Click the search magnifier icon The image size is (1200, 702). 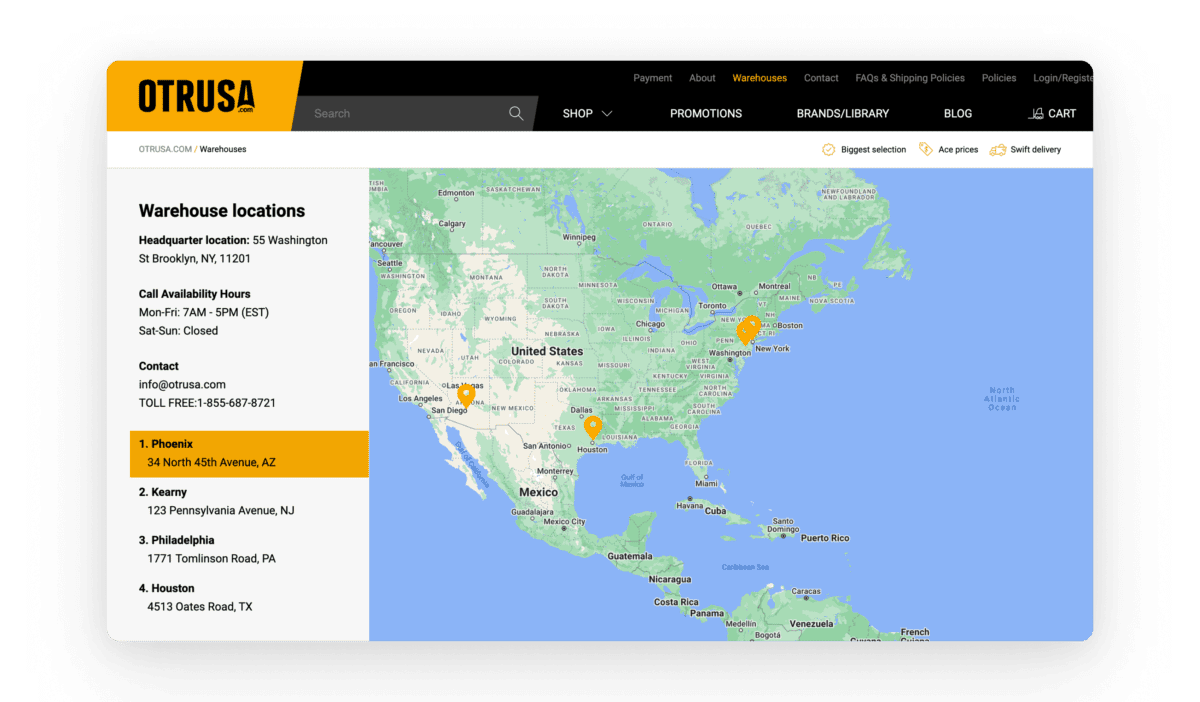click(516, 113)
